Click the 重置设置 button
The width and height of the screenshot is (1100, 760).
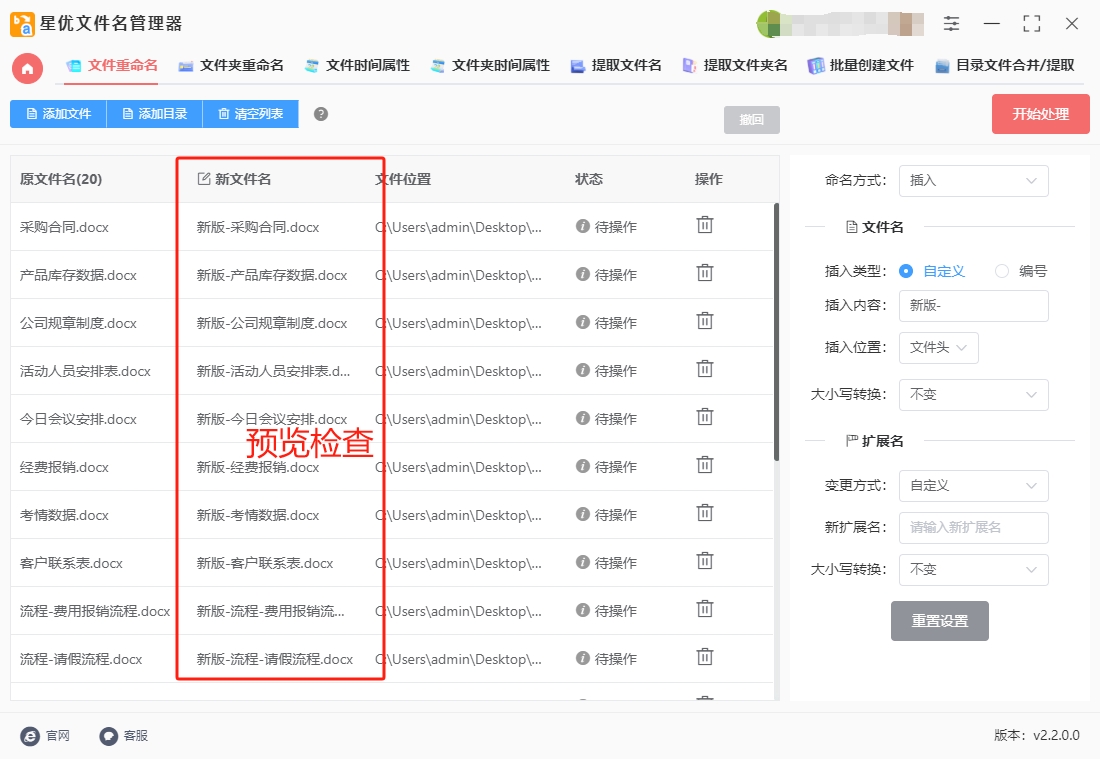click(x=939, y=620)
